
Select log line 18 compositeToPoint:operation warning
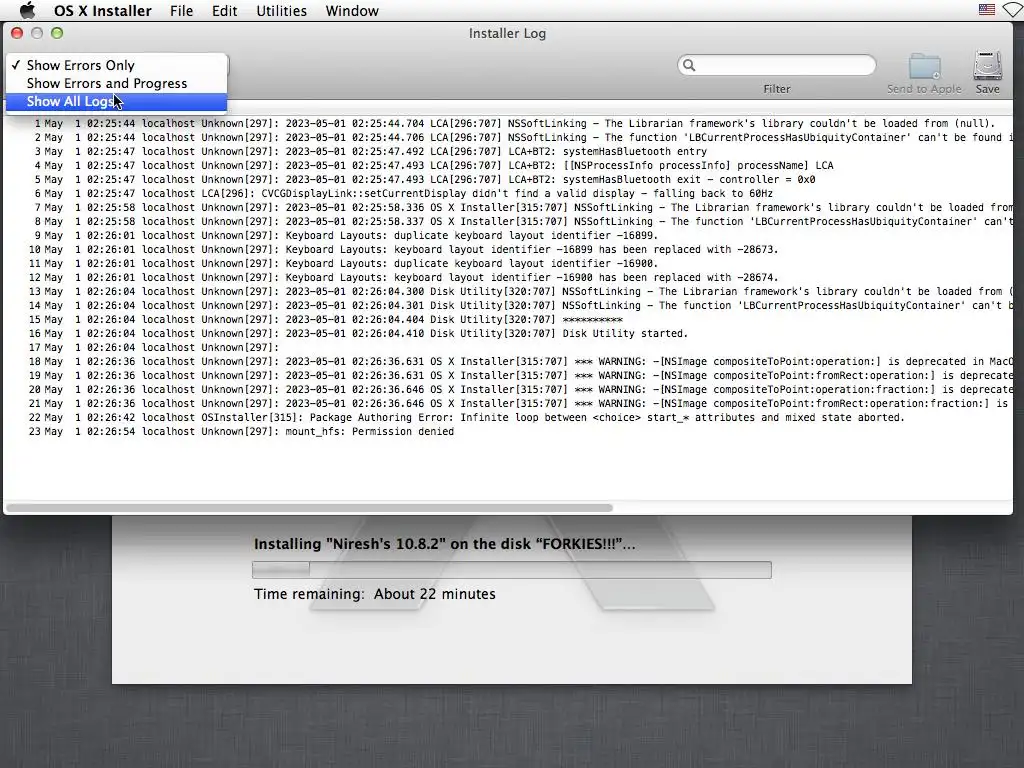(520, 362)
